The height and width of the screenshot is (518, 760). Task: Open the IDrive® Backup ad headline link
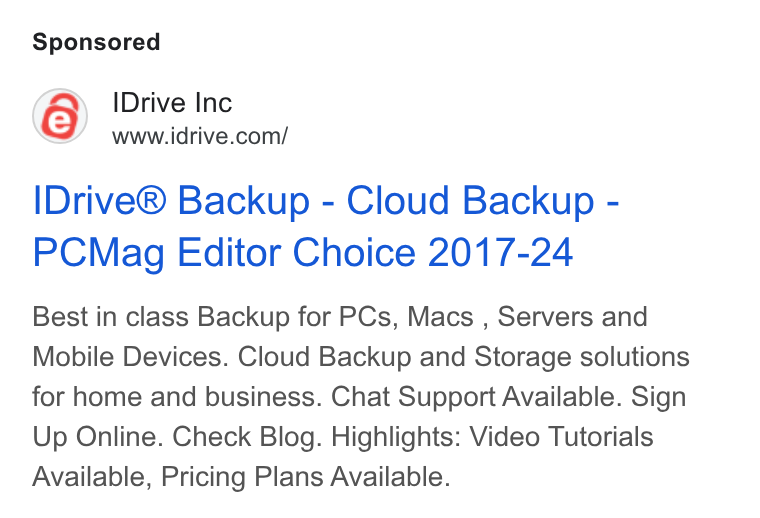point(326,226)
